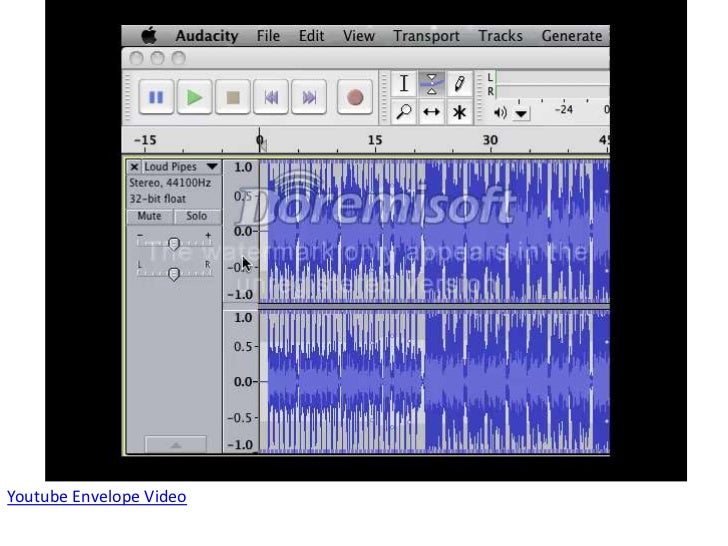Collapse the track with the bottom arrow button
The height and width of the screenshot is (546, 728).
click(x=176, y=445)
